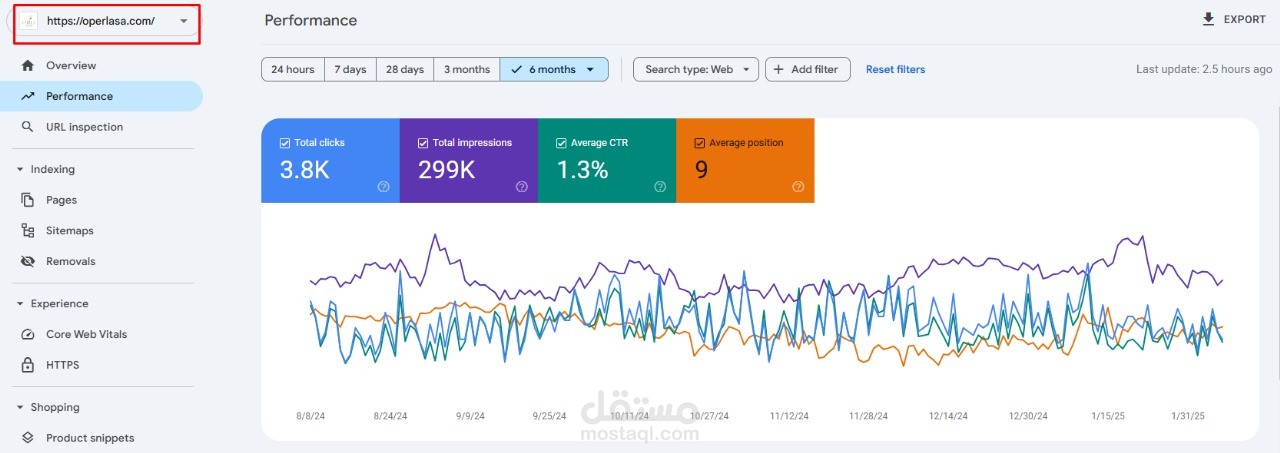Select the 7 days date range
The image size is (1280, 453).
(x=350, y=70)
